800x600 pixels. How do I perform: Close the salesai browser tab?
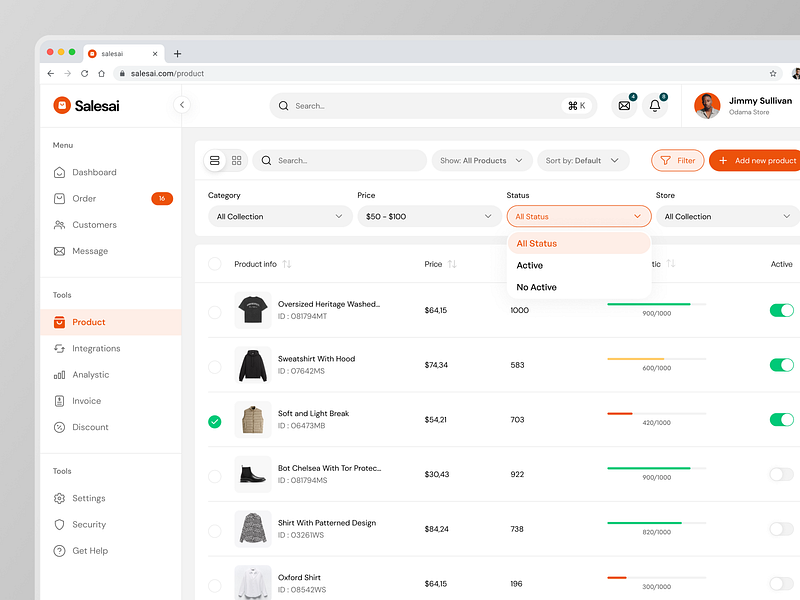pyautogui.click(x=155, y=54)
